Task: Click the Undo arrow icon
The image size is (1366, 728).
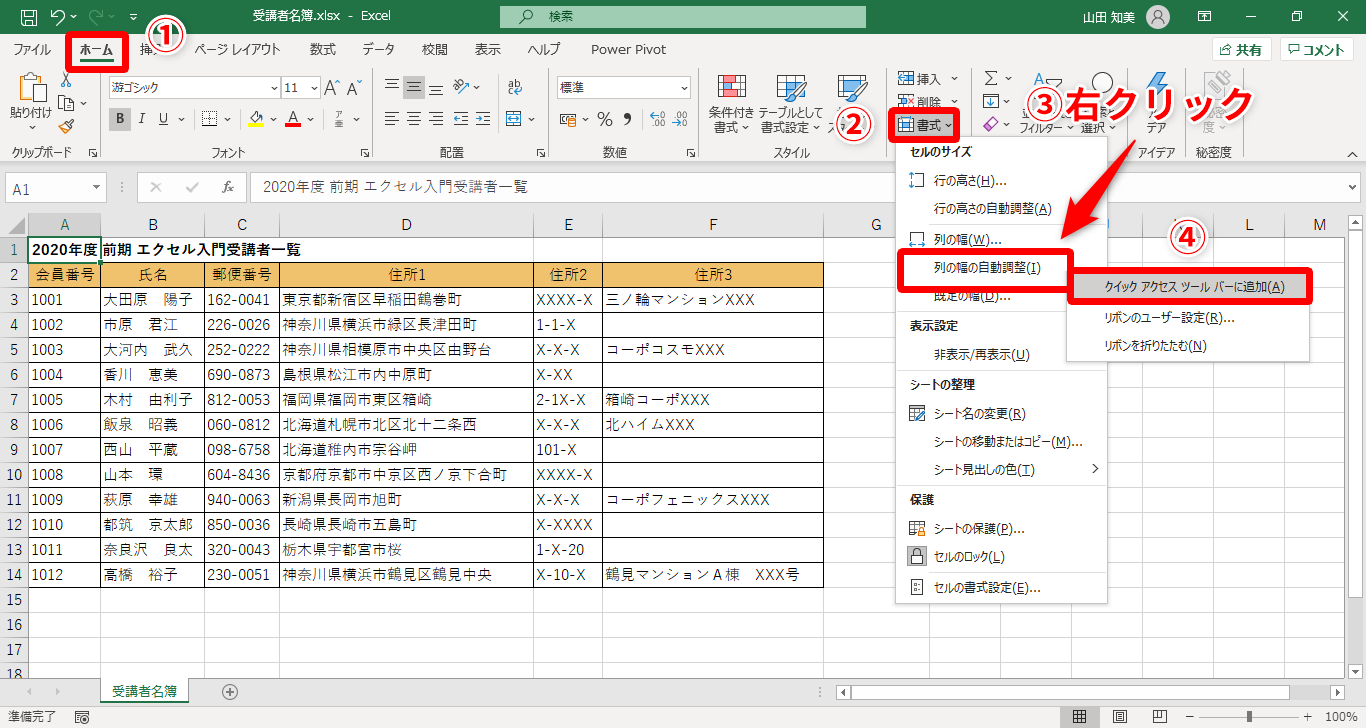Action: (x=57, y=17)
